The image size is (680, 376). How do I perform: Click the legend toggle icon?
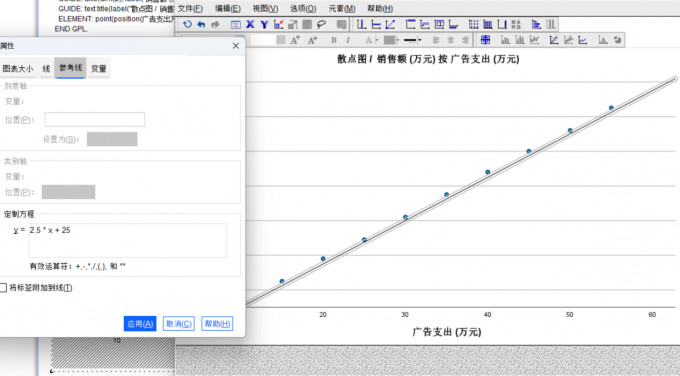(x=516, y=24)
